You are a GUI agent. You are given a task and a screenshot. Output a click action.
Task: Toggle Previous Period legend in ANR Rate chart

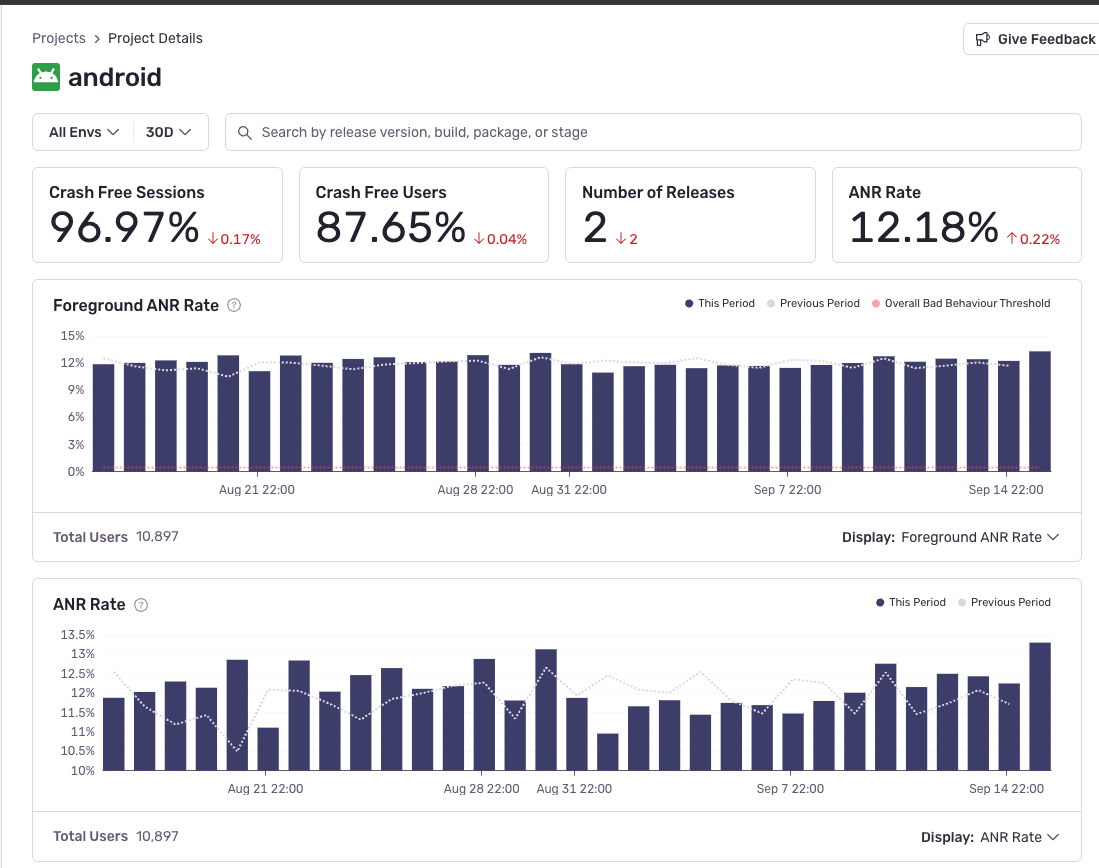point(1004,602)
